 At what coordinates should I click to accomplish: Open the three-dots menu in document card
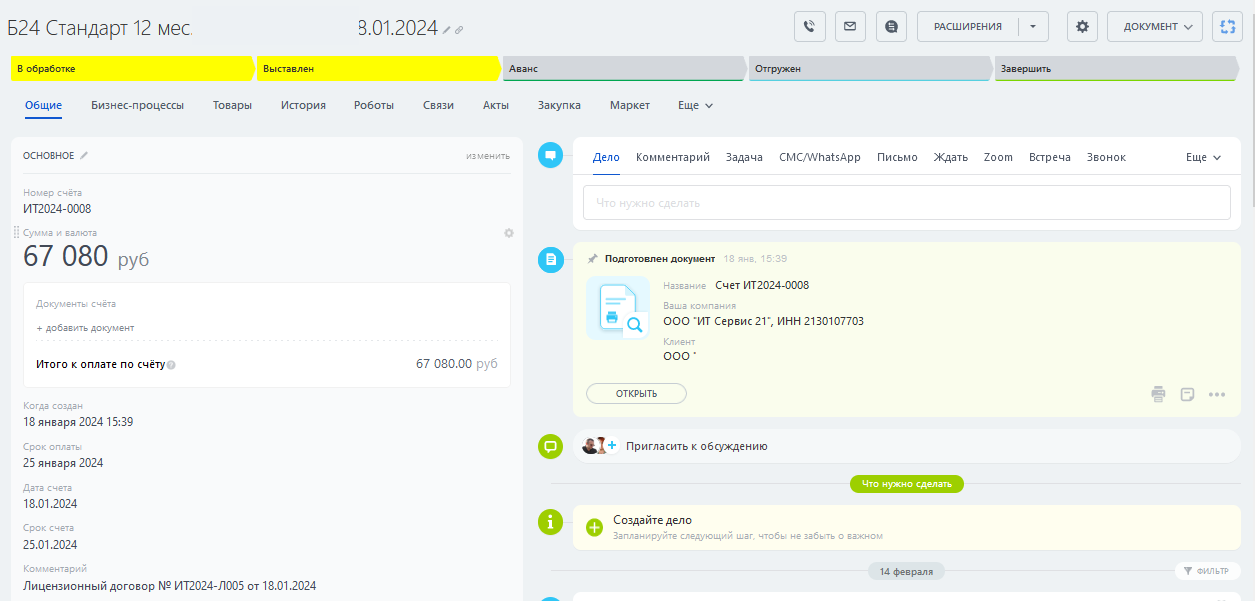[x=1217, y=394]
